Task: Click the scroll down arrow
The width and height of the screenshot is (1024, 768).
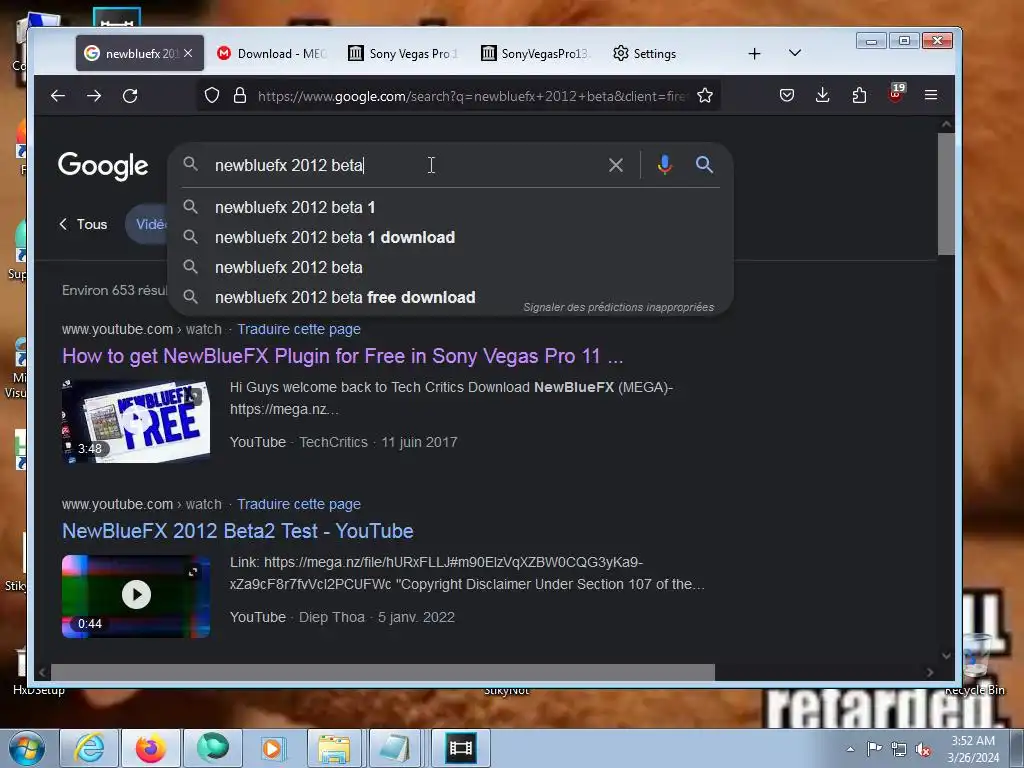Action: click(946, 656)
